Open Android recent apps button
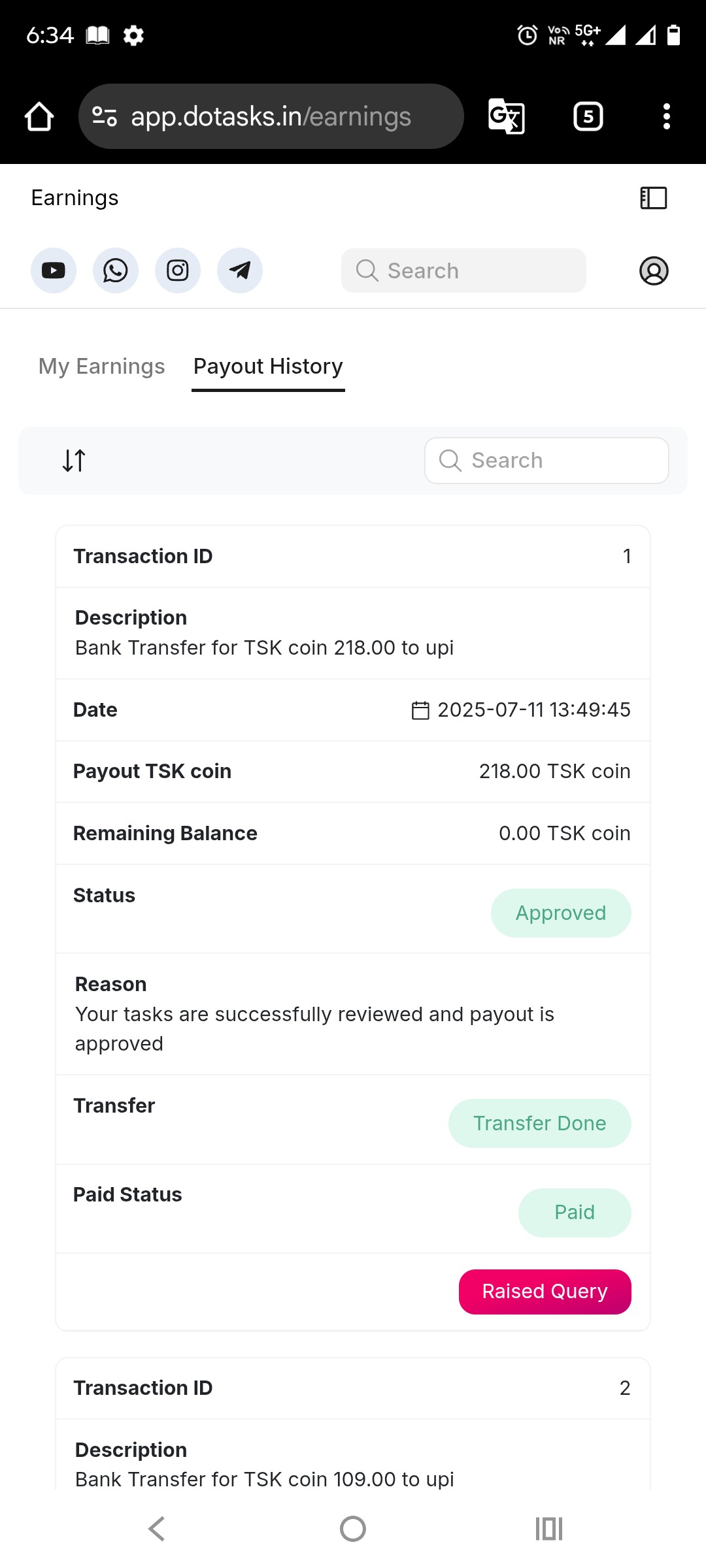This screenshot has width=706, height=1568. click(x=549, y=1529)
